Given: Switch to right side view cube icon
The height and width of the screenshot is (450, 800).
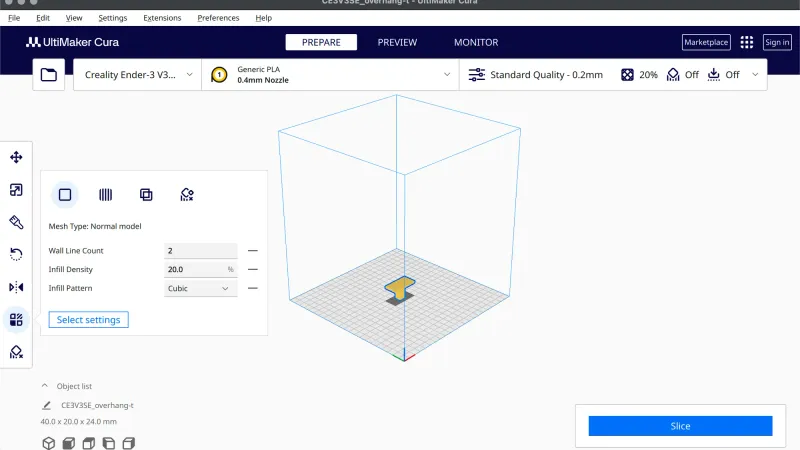Looking at the screenshot, I should tap(129, 443).
